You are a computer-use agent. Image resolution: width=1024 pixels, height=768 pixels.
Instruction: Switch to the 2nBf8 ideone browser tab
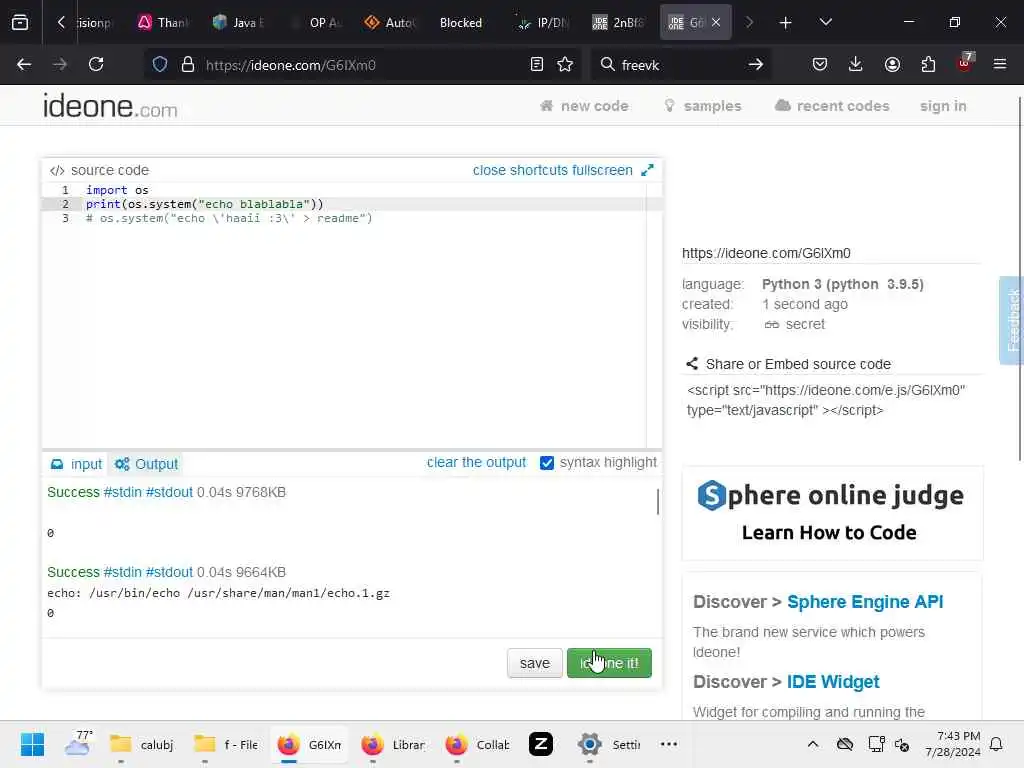tap(618, 23)
